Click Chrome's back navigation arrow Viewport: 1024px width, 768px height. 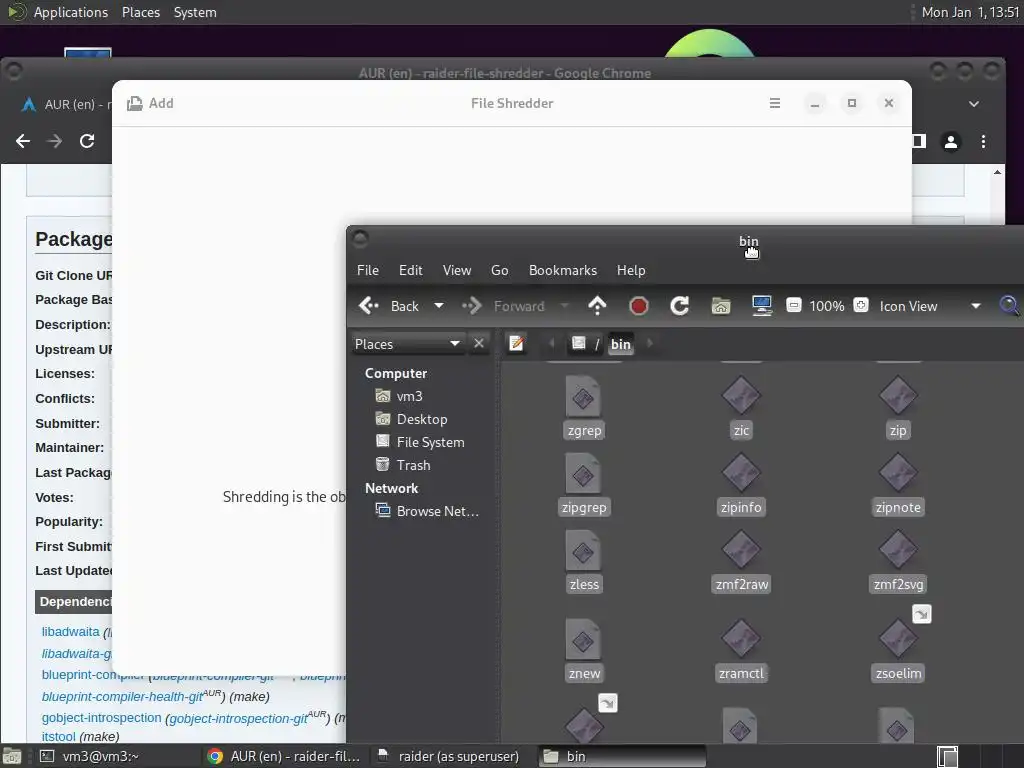pyautogui.click(x=23, y=141)
